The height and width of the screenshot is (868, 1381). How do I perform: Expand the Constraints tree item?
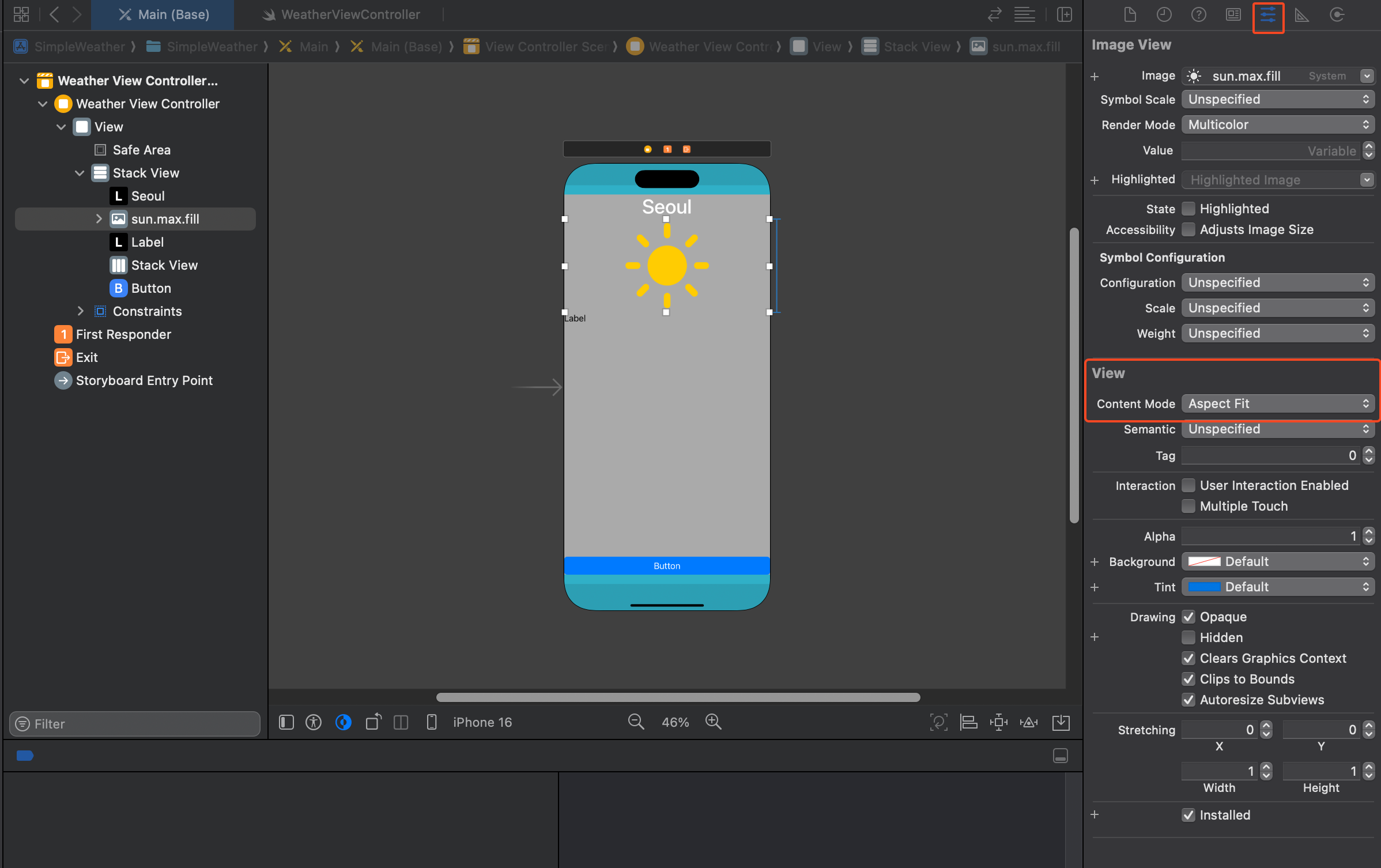[81, 311]
